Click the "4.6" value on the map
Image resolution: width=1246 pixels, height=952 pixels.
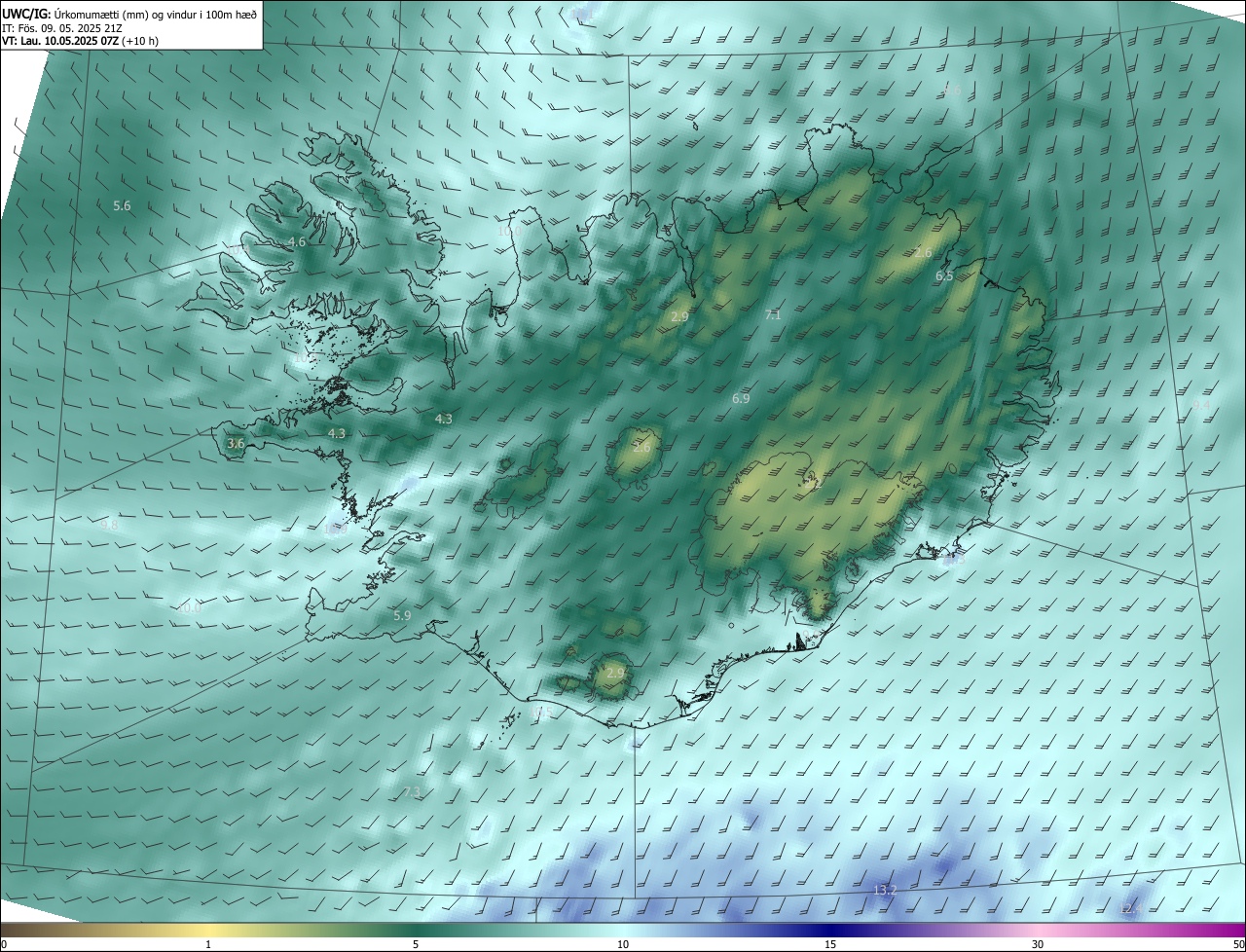[297, 241]
